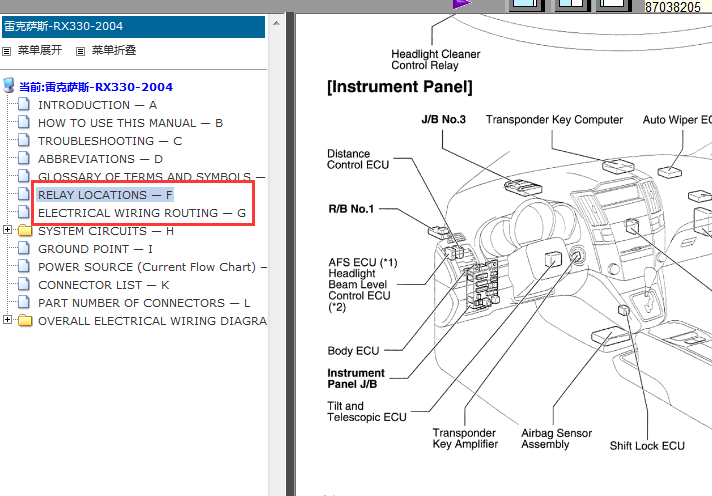Click the R/B No.1 label
This screenshot has width=712, height=496.
point(351,209)
